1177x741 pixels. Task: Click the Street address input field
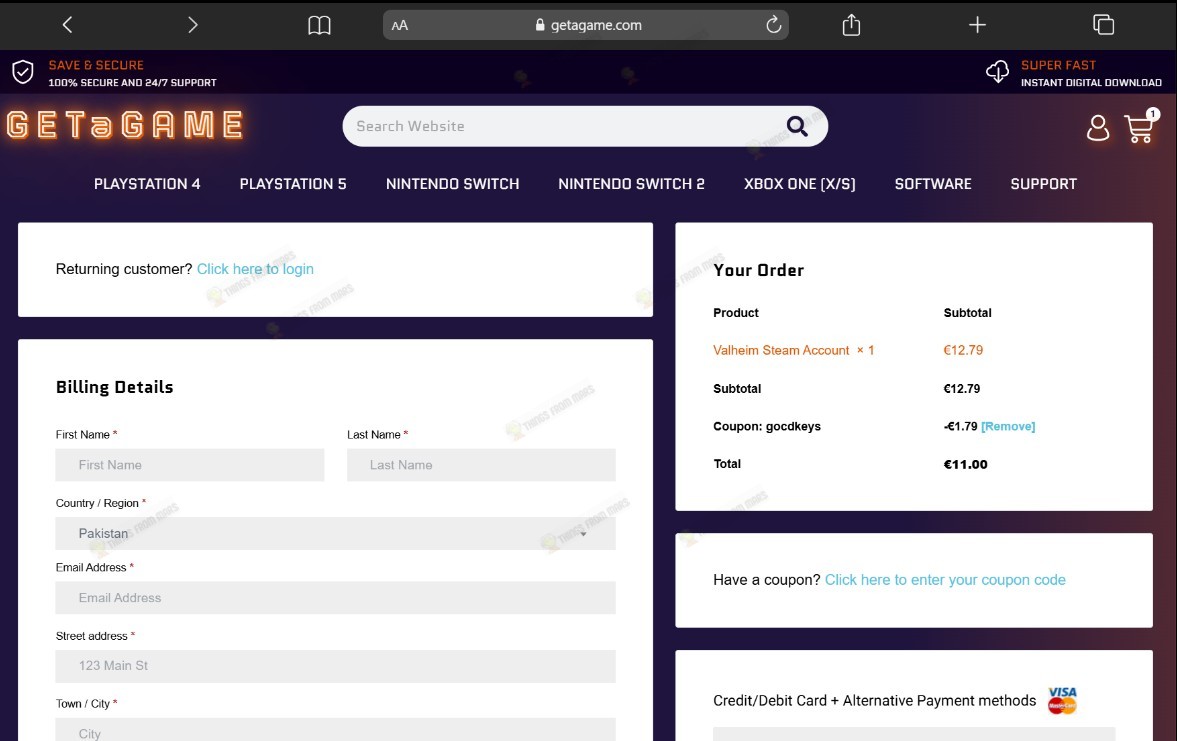click(336, 666)
